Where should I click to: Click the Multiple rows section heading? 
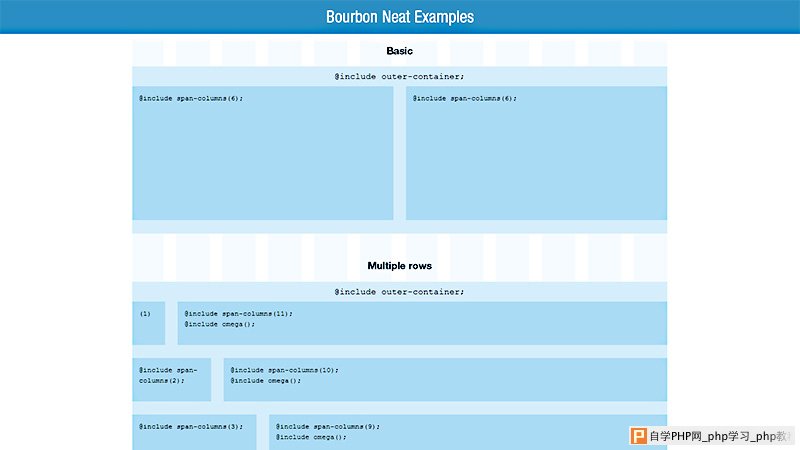click(399, 266)
